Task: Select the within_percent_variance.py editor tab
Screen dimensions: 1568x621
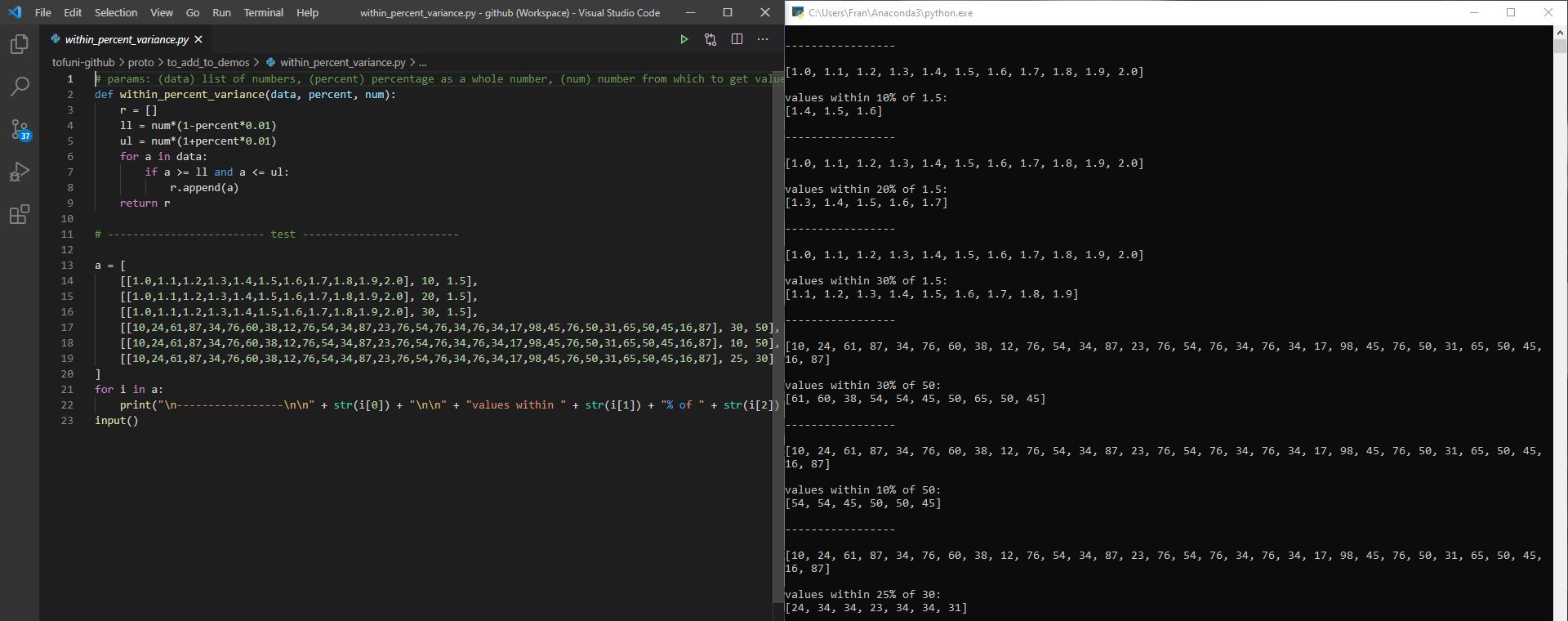Action: 127,39
